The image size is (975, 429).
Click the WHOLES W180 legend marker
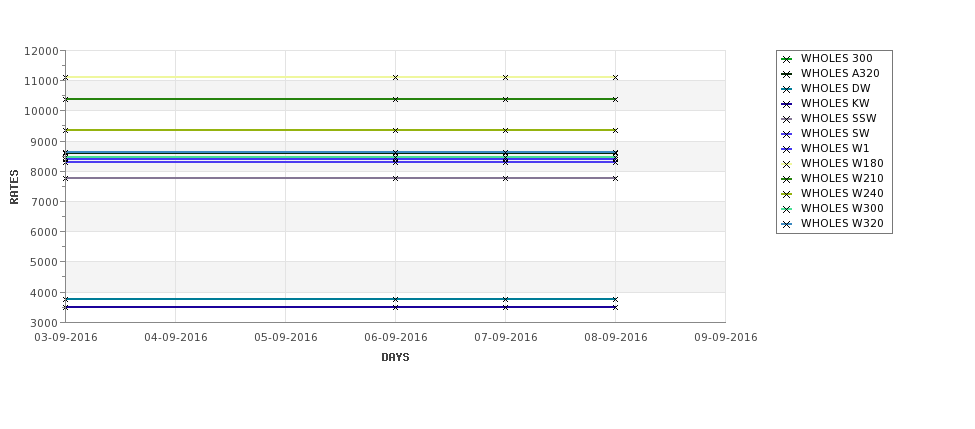click(x=787, y=164)
